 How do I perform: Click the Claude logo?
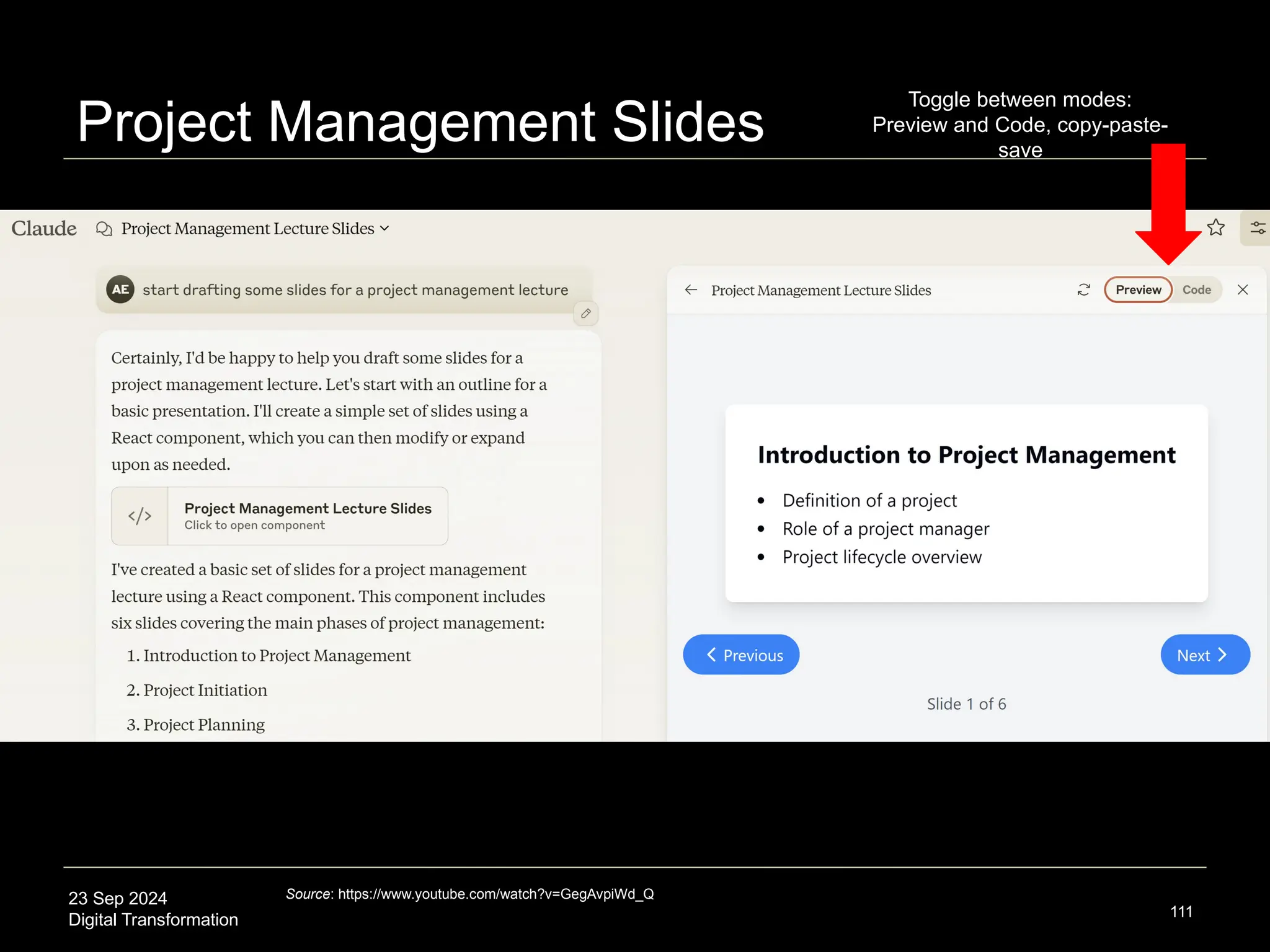click(44, 229)
